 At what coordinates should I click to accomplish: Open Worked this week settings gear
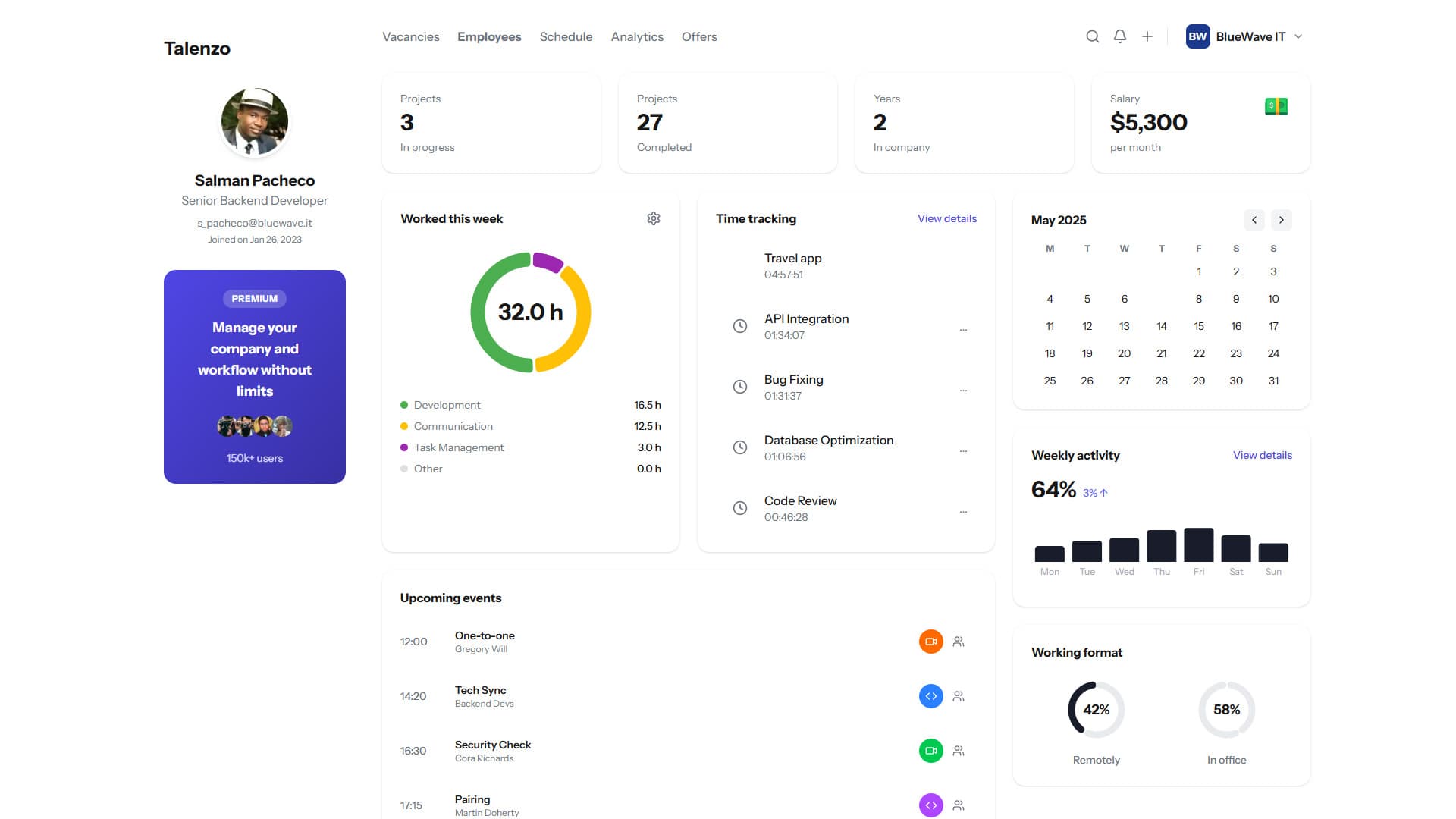pyautogui.click(x=653, y=218)
